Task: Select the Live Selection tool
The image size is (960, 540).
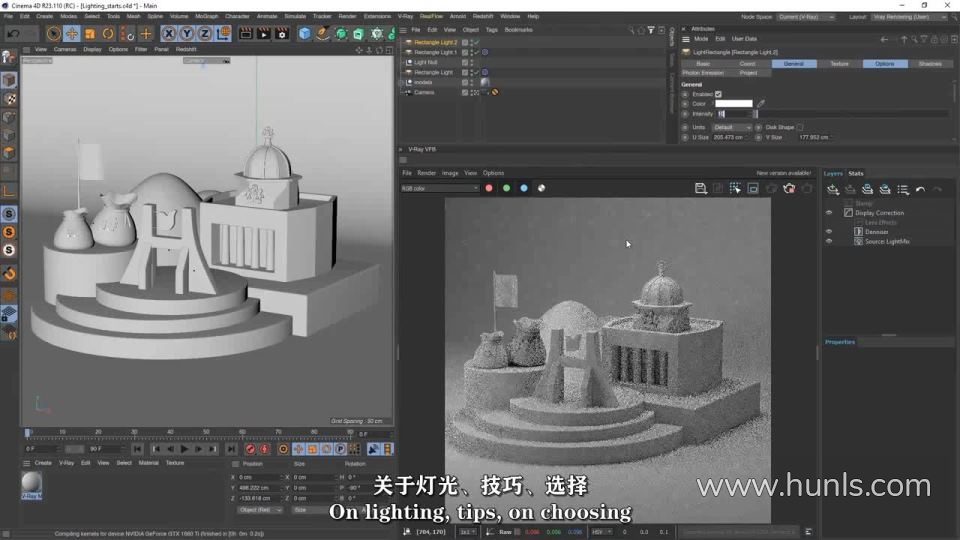Action: pos(54,34)
